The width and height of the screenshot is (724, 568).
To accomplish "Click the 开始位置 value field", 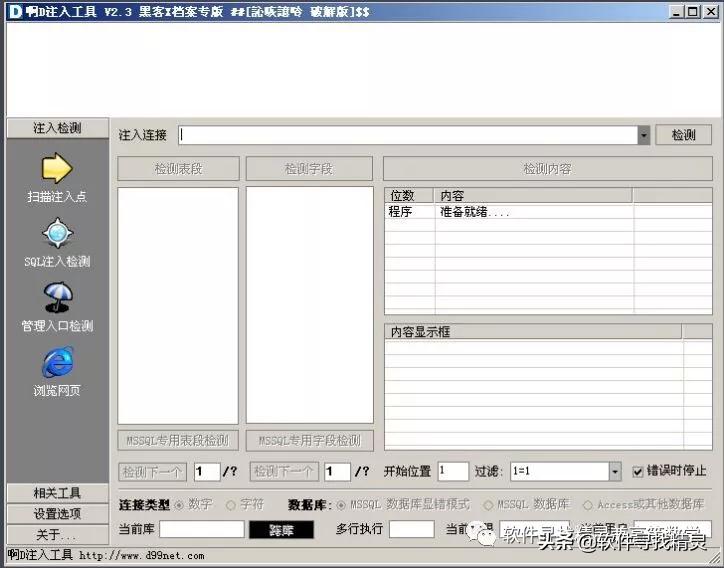I will [453, 471].
